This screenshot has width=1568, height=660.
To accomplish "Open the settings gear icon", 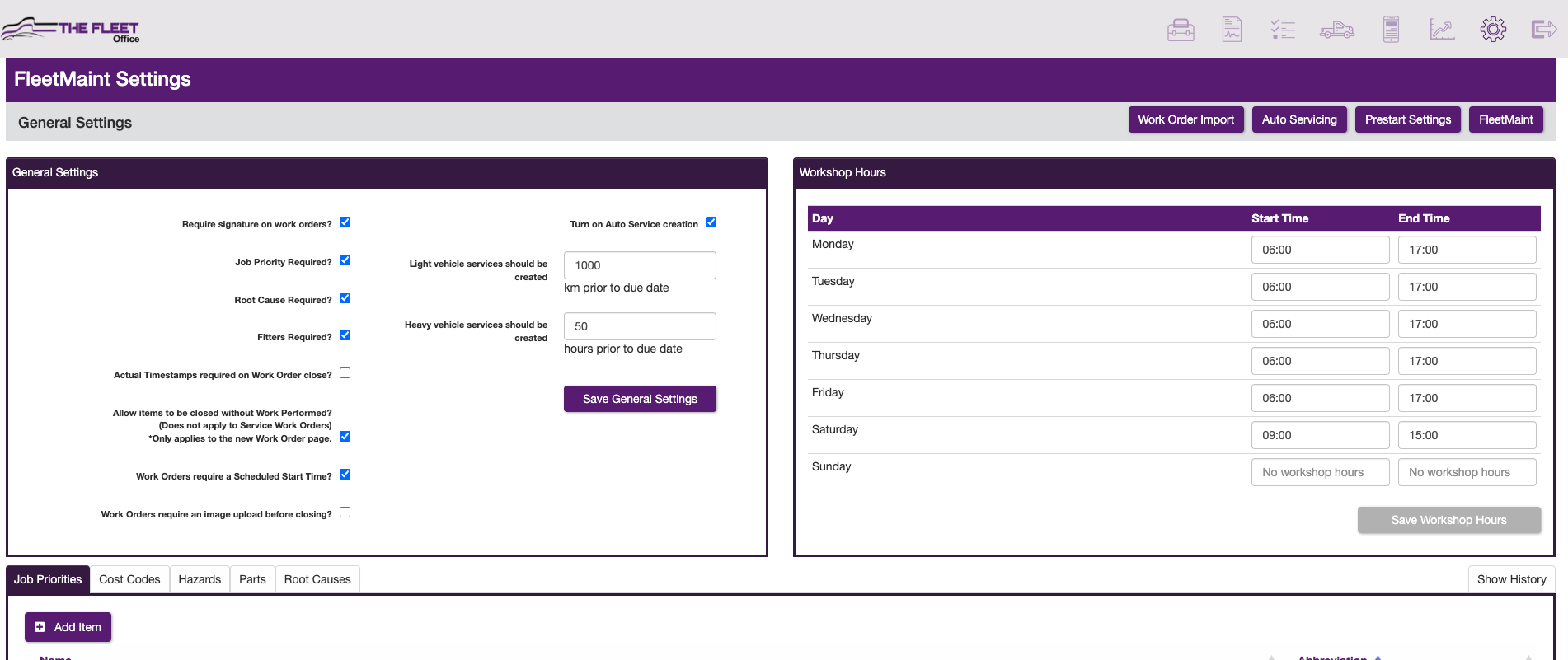I will (1493, 30).
